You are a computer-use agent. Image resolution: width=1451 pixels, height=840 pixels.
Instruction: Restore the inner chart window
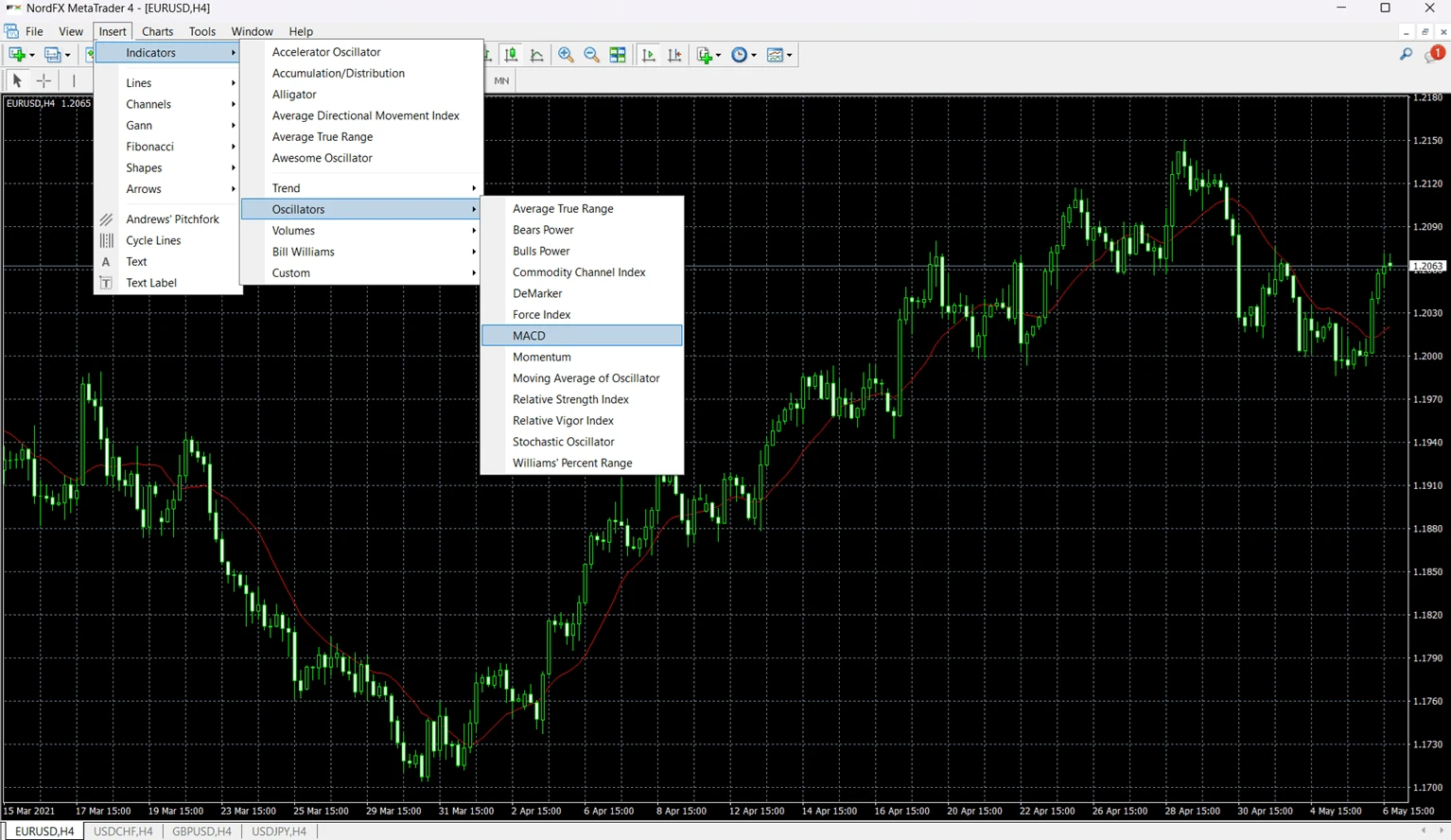coord(1425,32)
